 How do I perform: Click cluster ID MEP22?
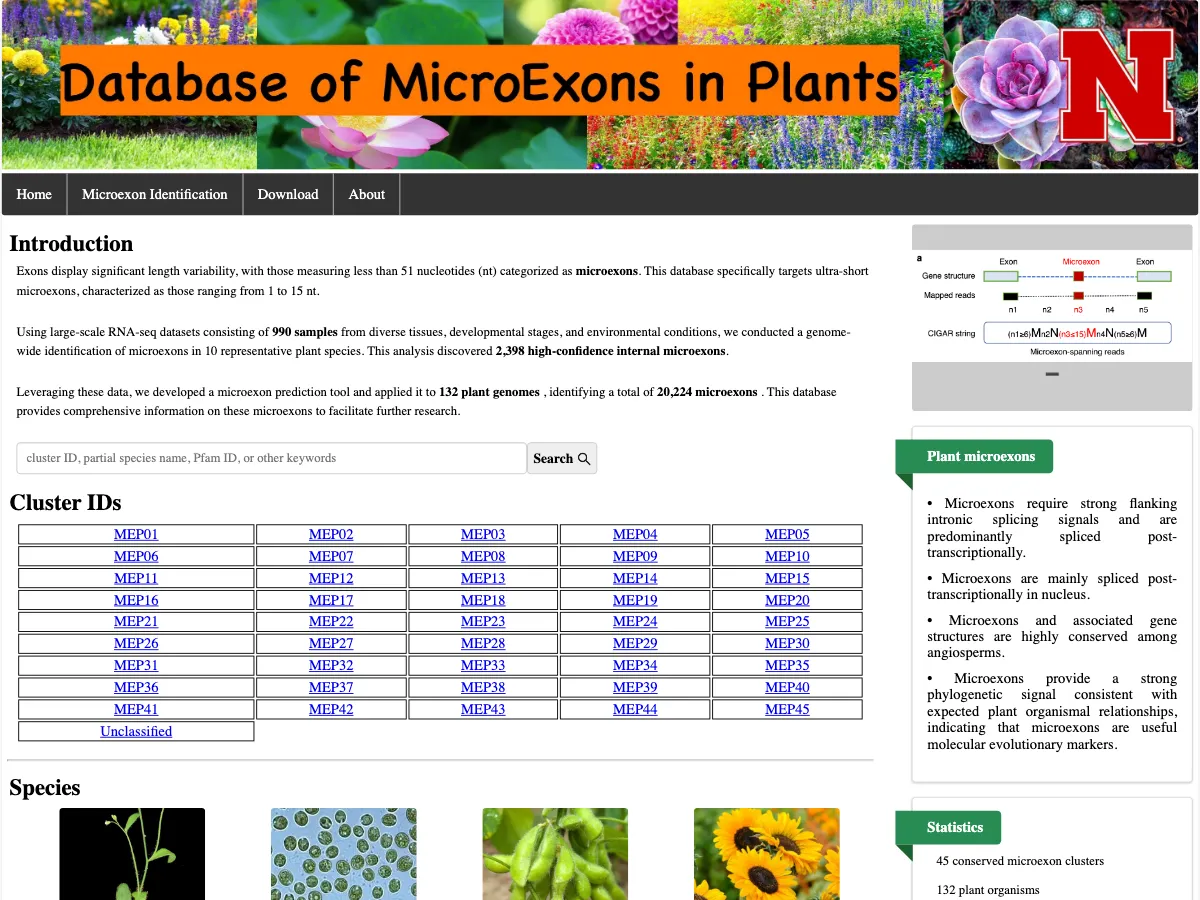click(x=331, y=621)
